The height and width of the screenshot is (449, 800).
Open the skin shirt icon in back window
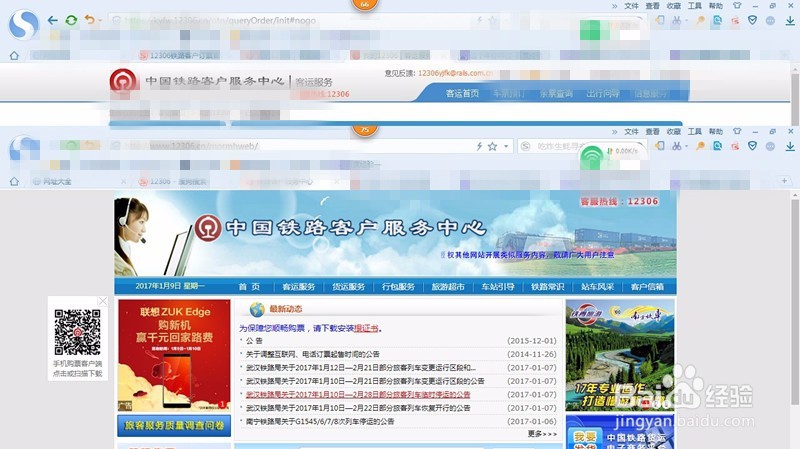click(x=737, y=6)
